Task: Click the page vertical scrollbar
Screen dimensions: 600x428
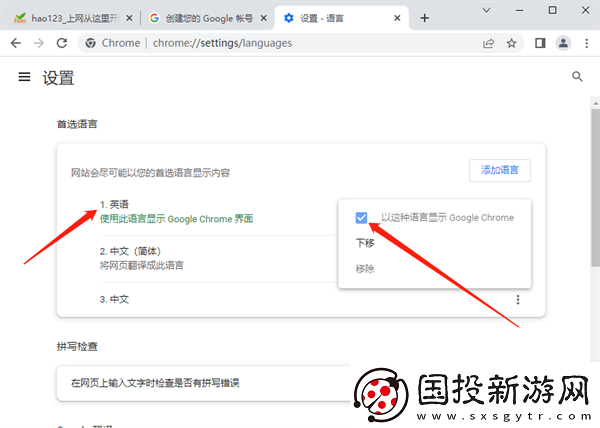Action: click(x=595, y=187)
